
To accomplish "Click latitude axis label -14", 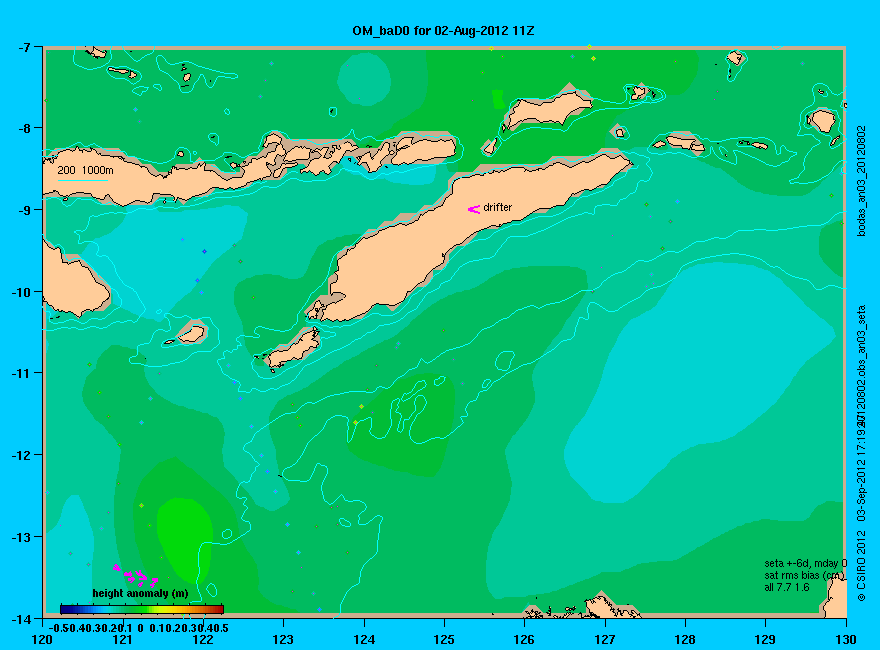I will (20, 619).
